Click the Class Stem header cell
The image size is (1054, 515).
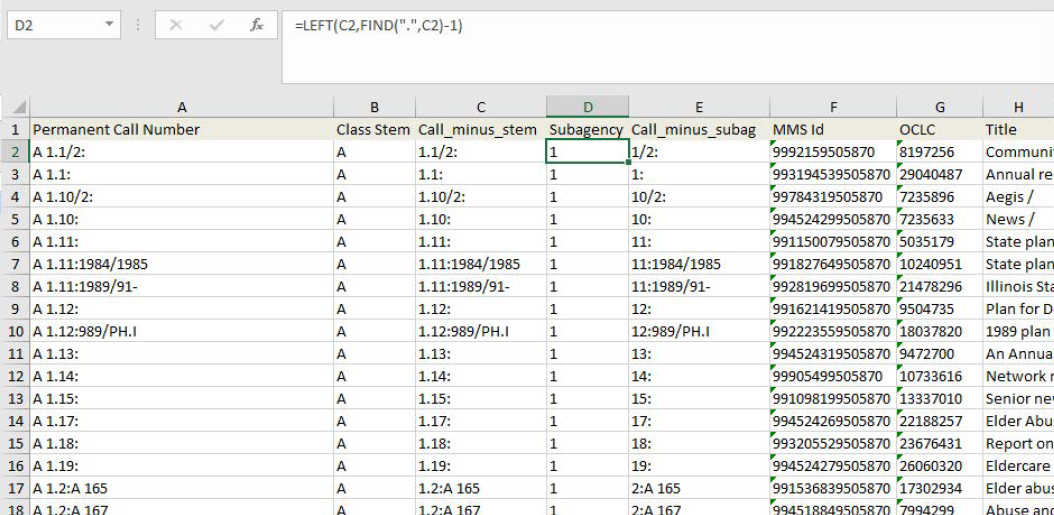coord(373,130)
